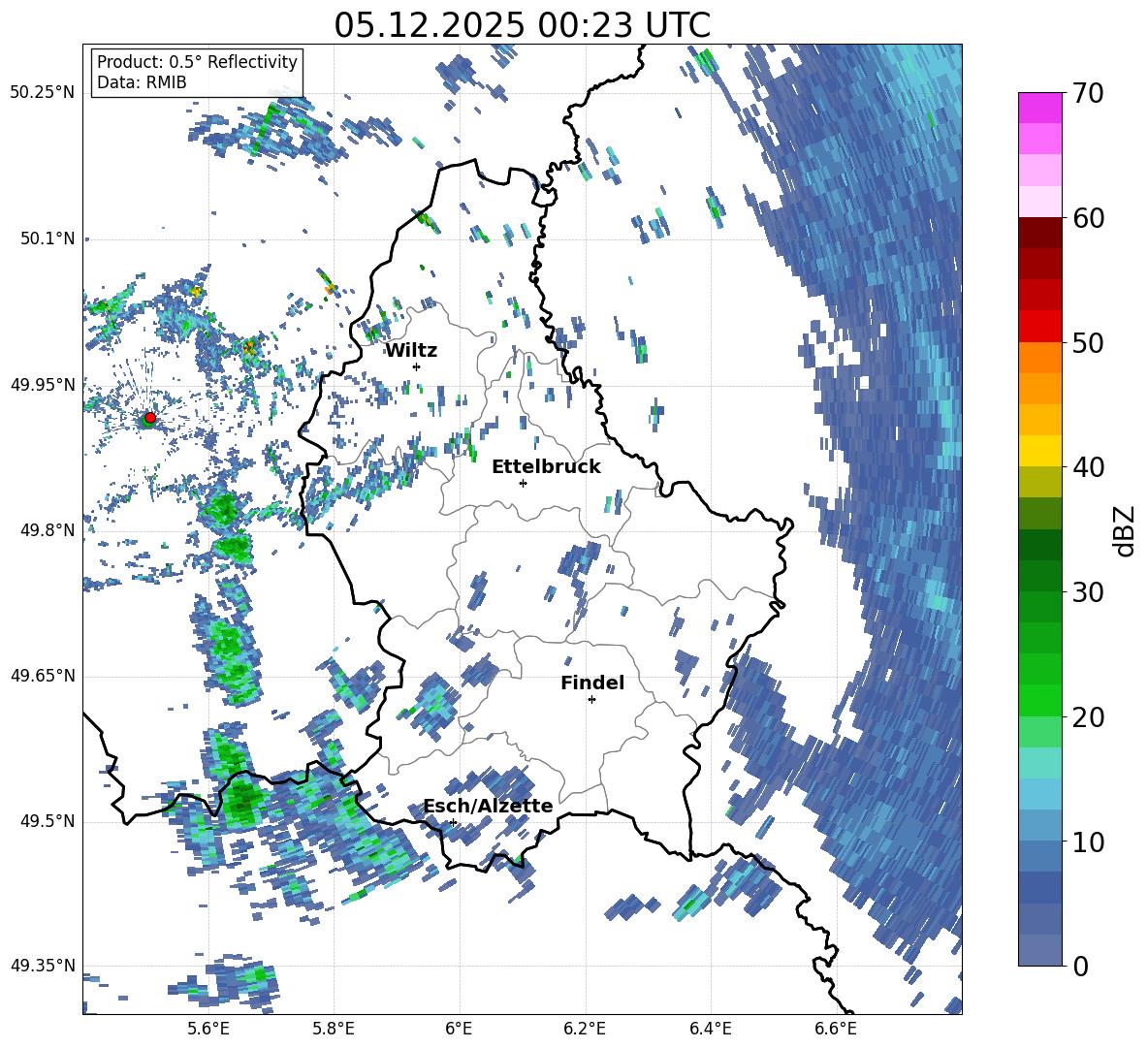The height and width of the screenshot is (1048, 1148).
Task: Click the 49.95°N latitude label
Action: tap(43, 384)
